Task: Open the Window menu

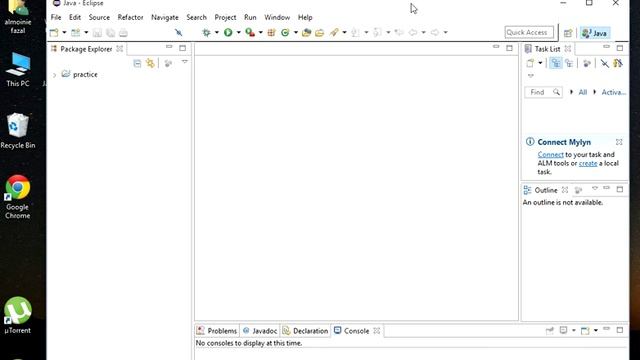Action: (277, 17)
